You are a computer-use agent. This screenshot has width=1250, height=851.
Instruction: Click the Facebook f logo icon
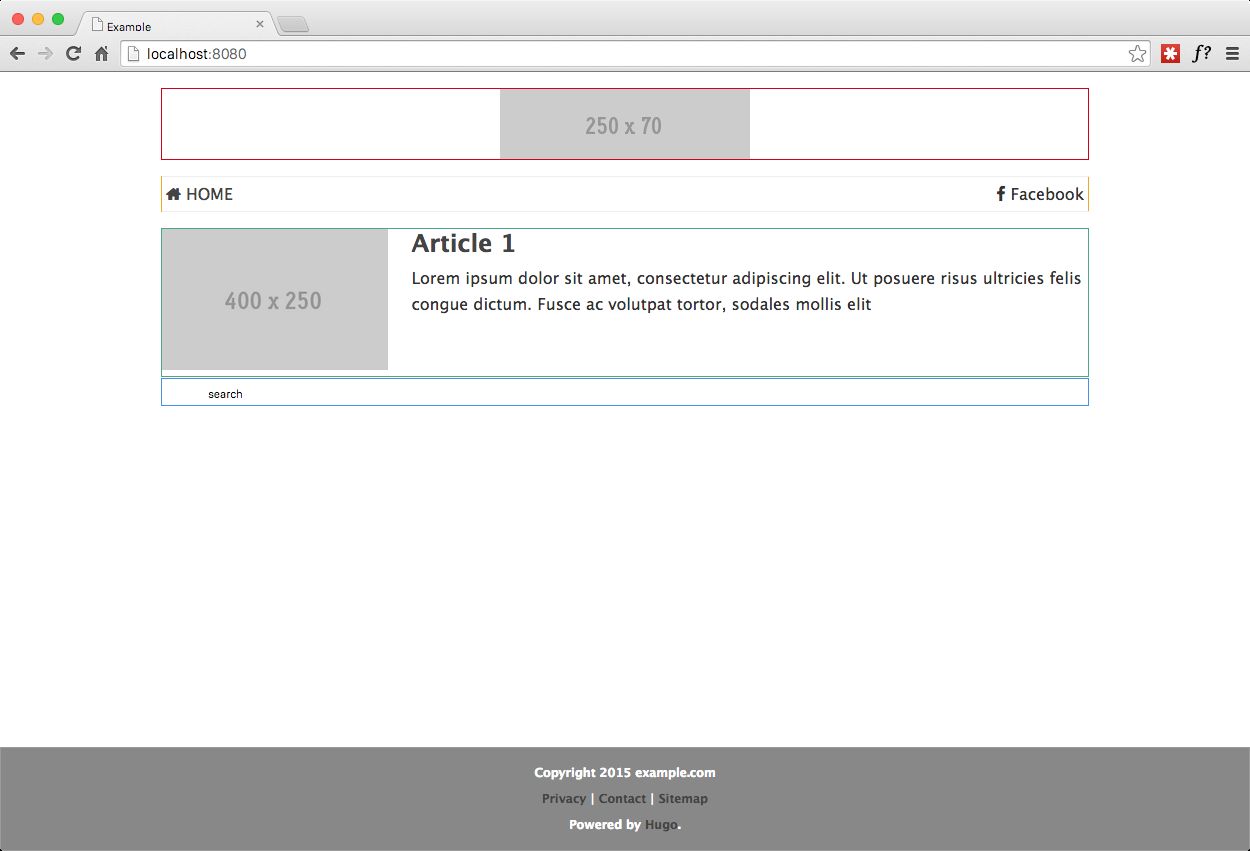[x=1000, y=194]
